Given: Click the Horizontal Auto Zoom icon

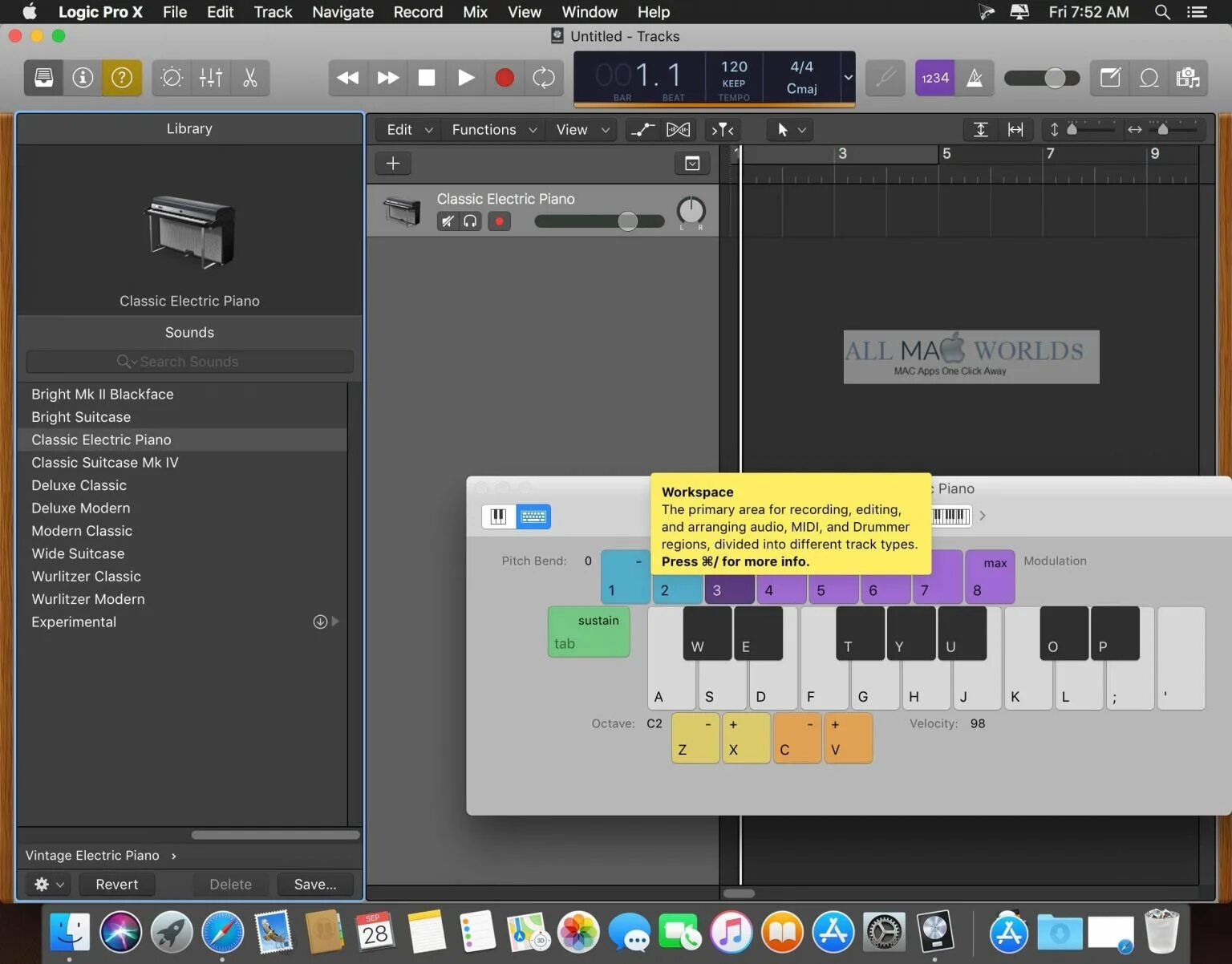Looking at the screenshot, I should pyautogui.click(x=1015, y=130).
